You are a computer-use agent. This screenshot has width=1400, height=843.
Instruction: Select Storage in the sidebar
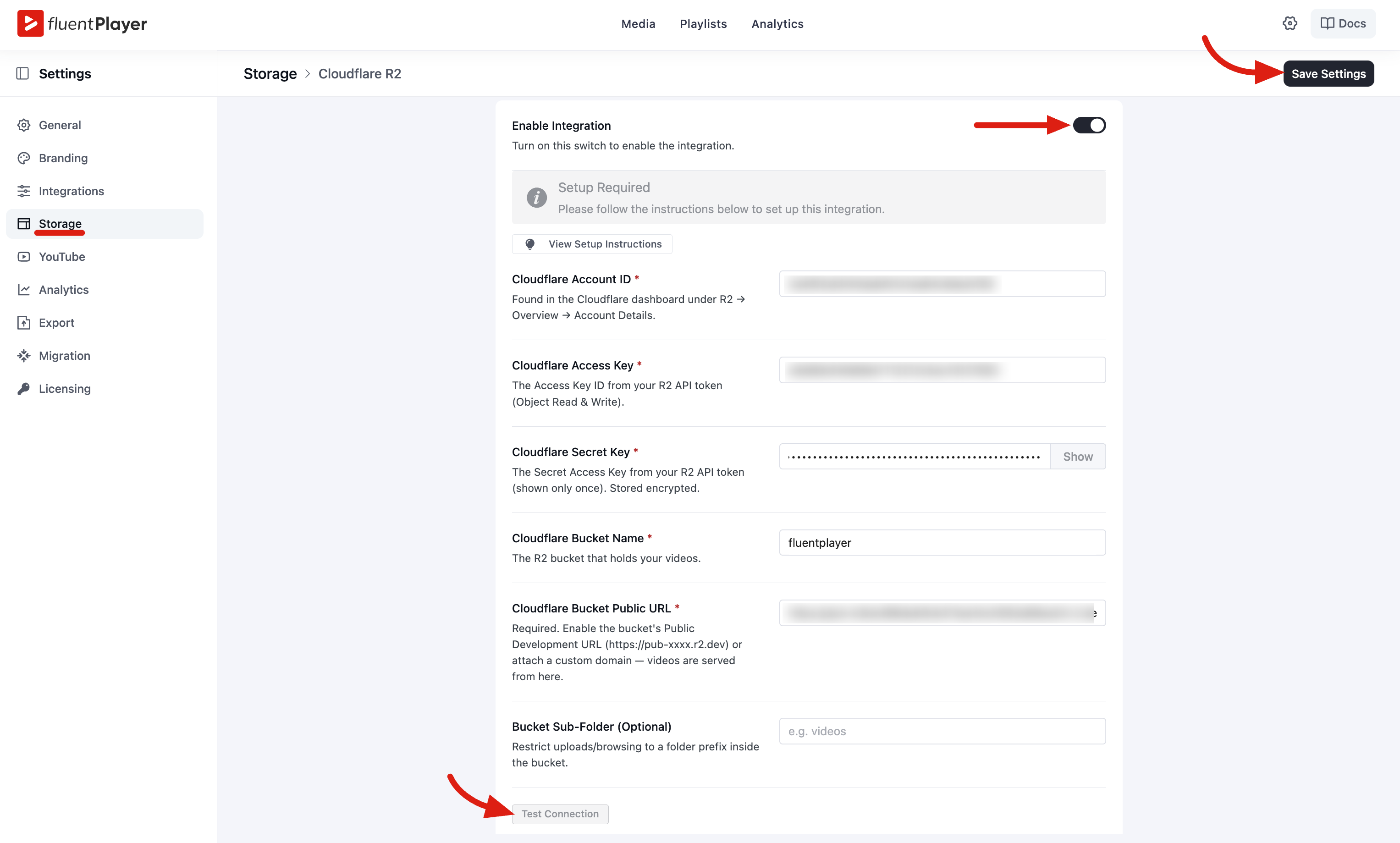pos(105,224)
